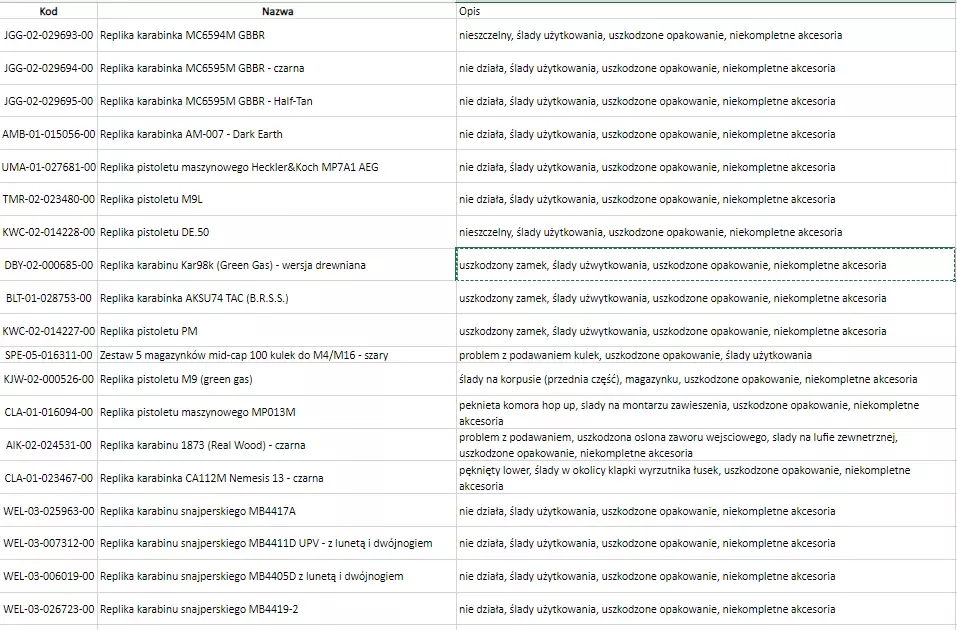957x630 pixels.
Task: Select code cell JGG-02-029693-00
Action: 48,35
